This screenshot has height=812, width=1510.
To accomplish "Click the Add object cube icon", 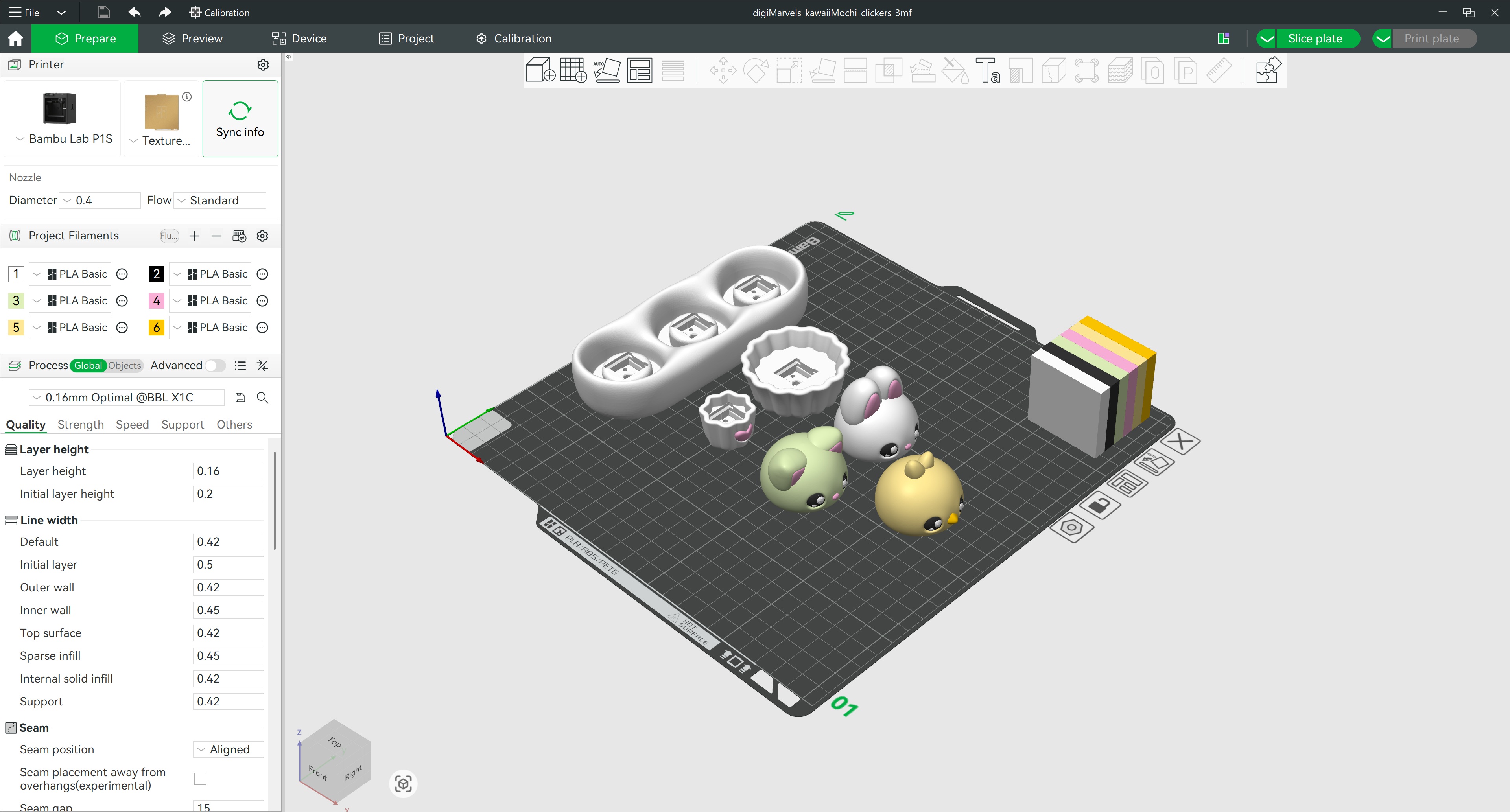I will tap(540, 70).
